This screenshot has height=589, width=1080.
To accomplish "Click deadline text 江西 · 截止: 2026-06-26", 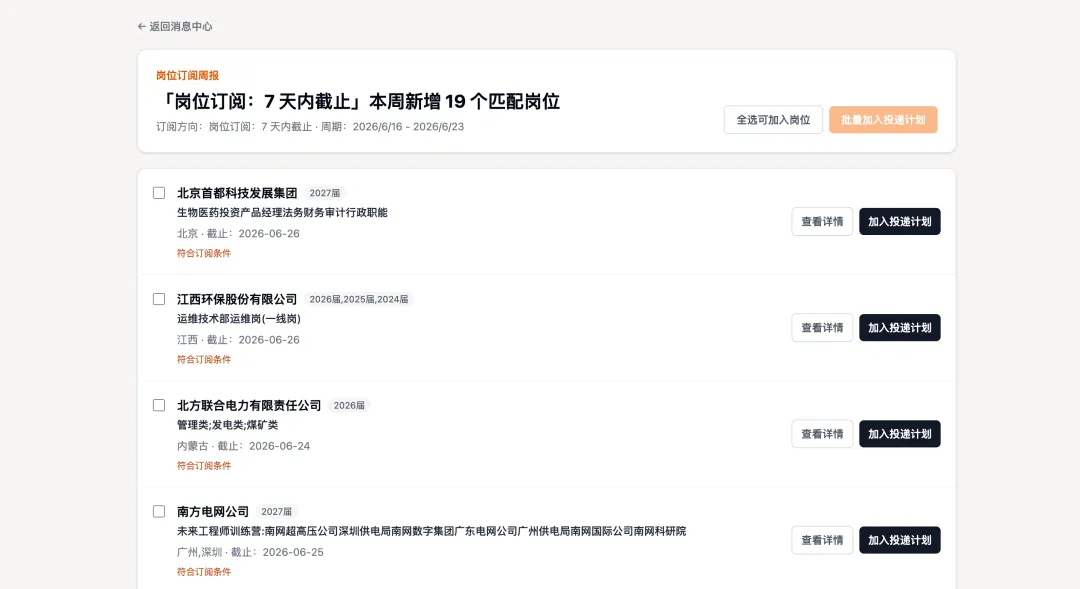I will 238,340.
